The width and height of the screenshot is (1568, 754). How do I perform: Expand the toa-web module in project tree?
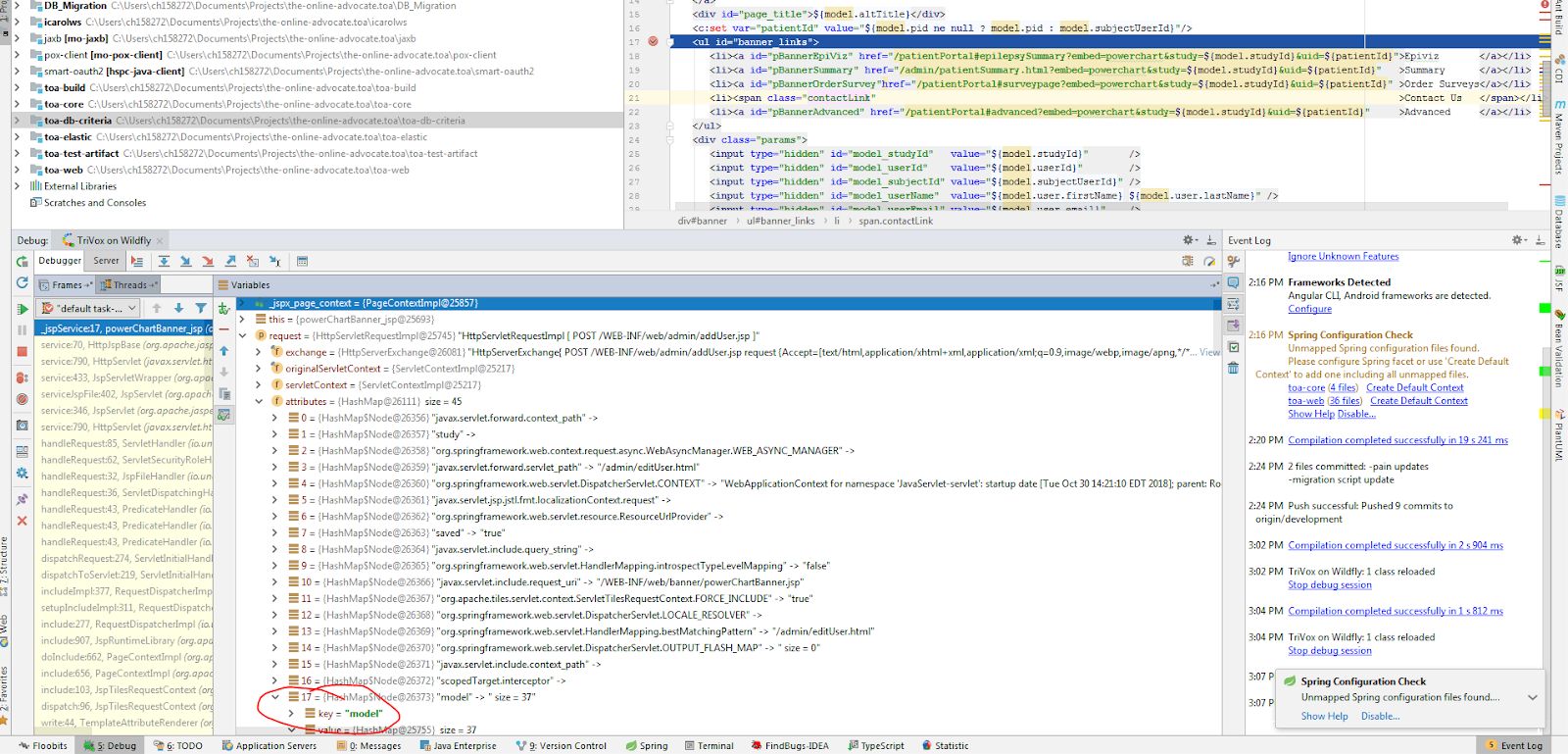tap(17, 170)
